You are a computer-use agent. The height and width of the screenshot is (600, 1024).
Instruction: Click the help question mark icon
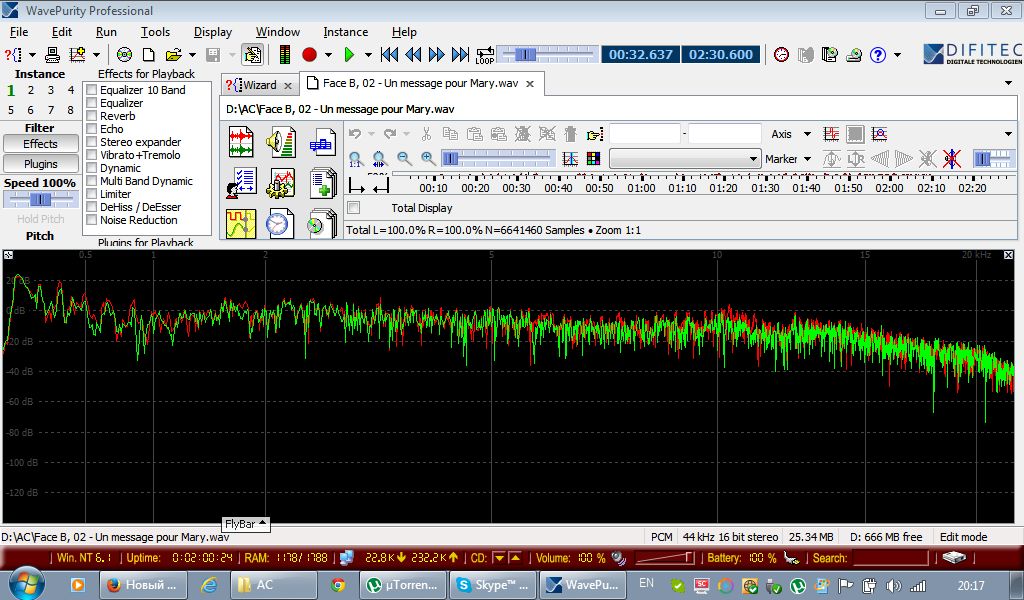click(878, 55)
